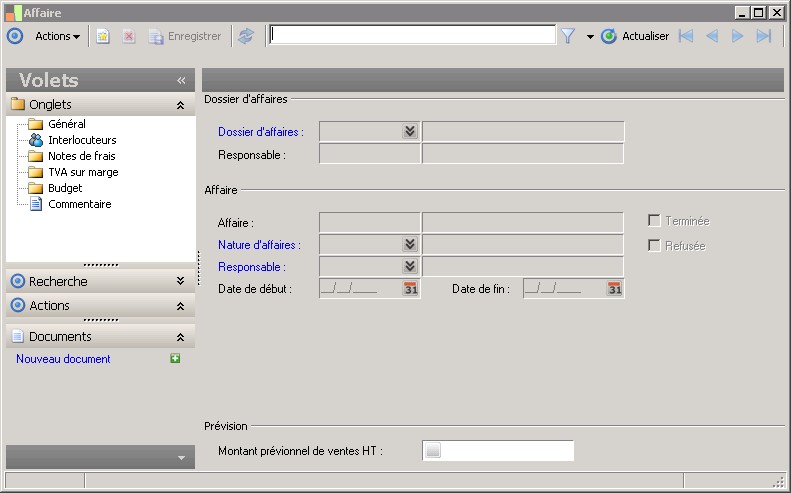Select Budget in the tree
This screenshot has height=493, width=791.
coord(65,188)
